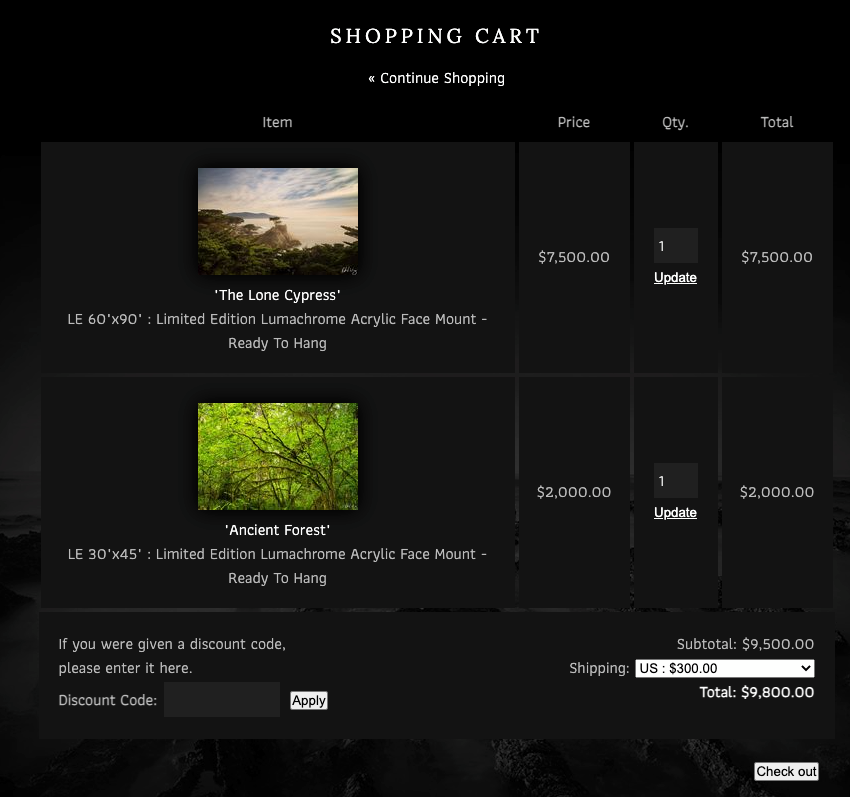The height and width of the screenshot is (797, 850).
Task: Click the Shopping Cart page heading
Action: tap(436, 36)
